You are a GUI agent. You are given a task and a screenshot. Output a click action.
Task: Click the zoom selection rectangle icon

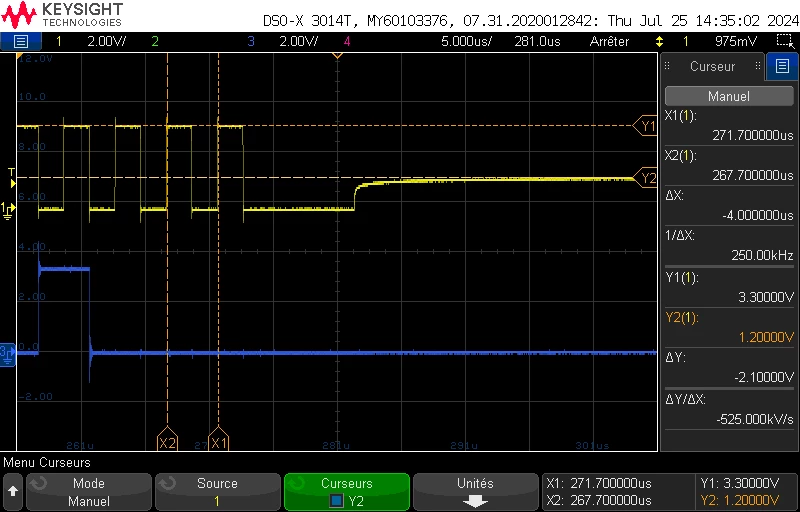783,41
